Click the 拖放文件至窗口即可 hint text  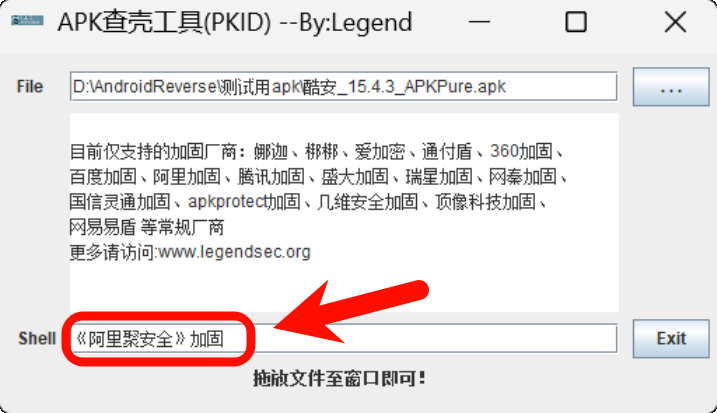point(340,378)
